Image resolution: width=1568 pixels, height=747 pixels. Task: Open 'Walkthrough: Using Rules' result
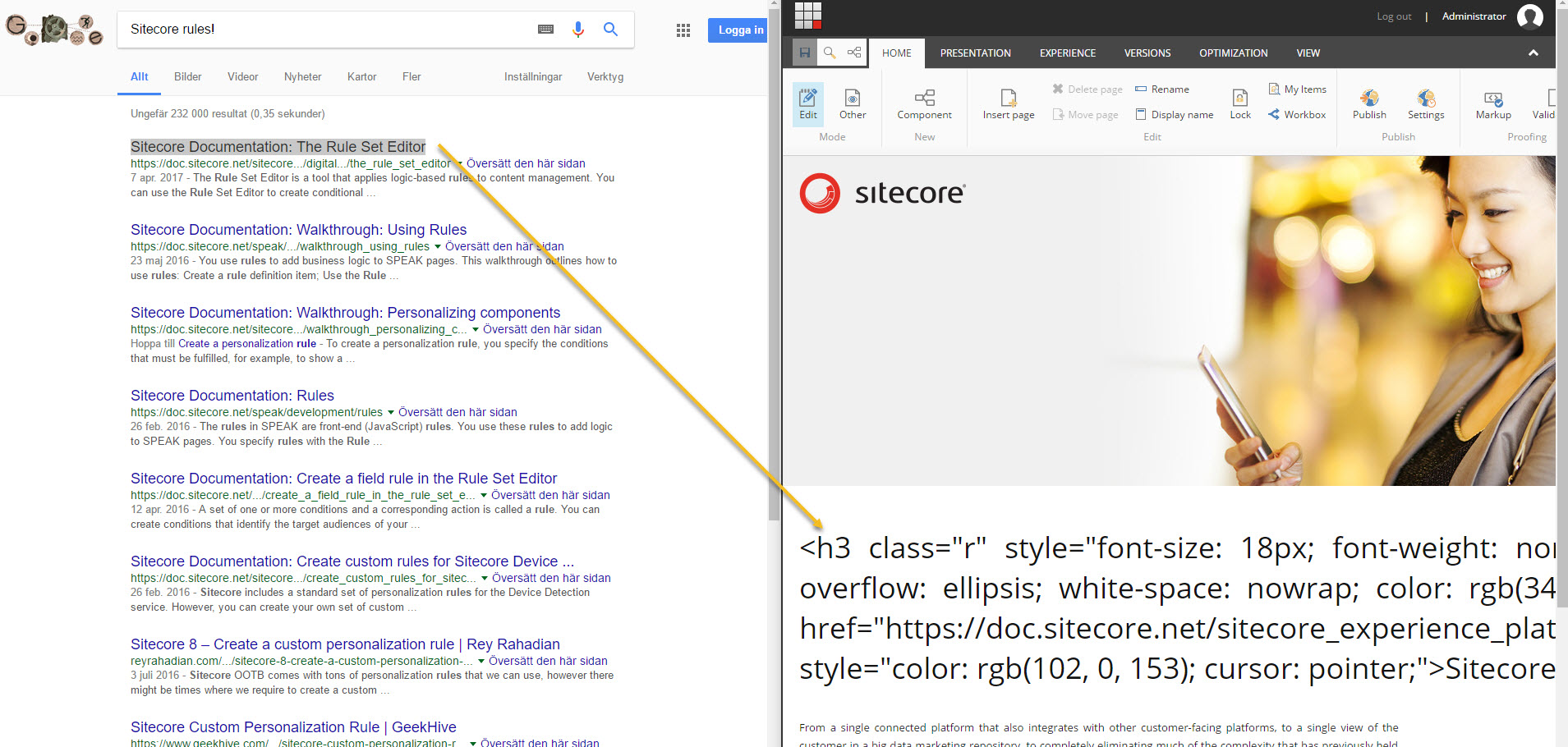(x=298, y=230)
